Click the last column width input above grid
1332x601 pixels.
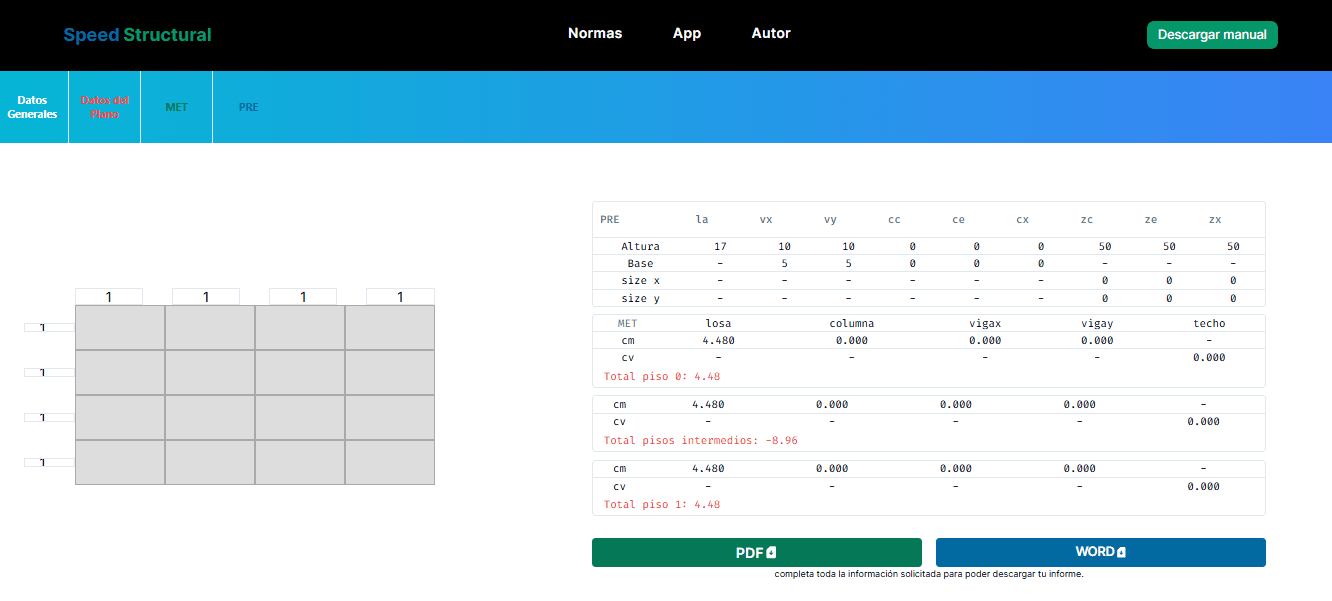(x=400, y=297)
